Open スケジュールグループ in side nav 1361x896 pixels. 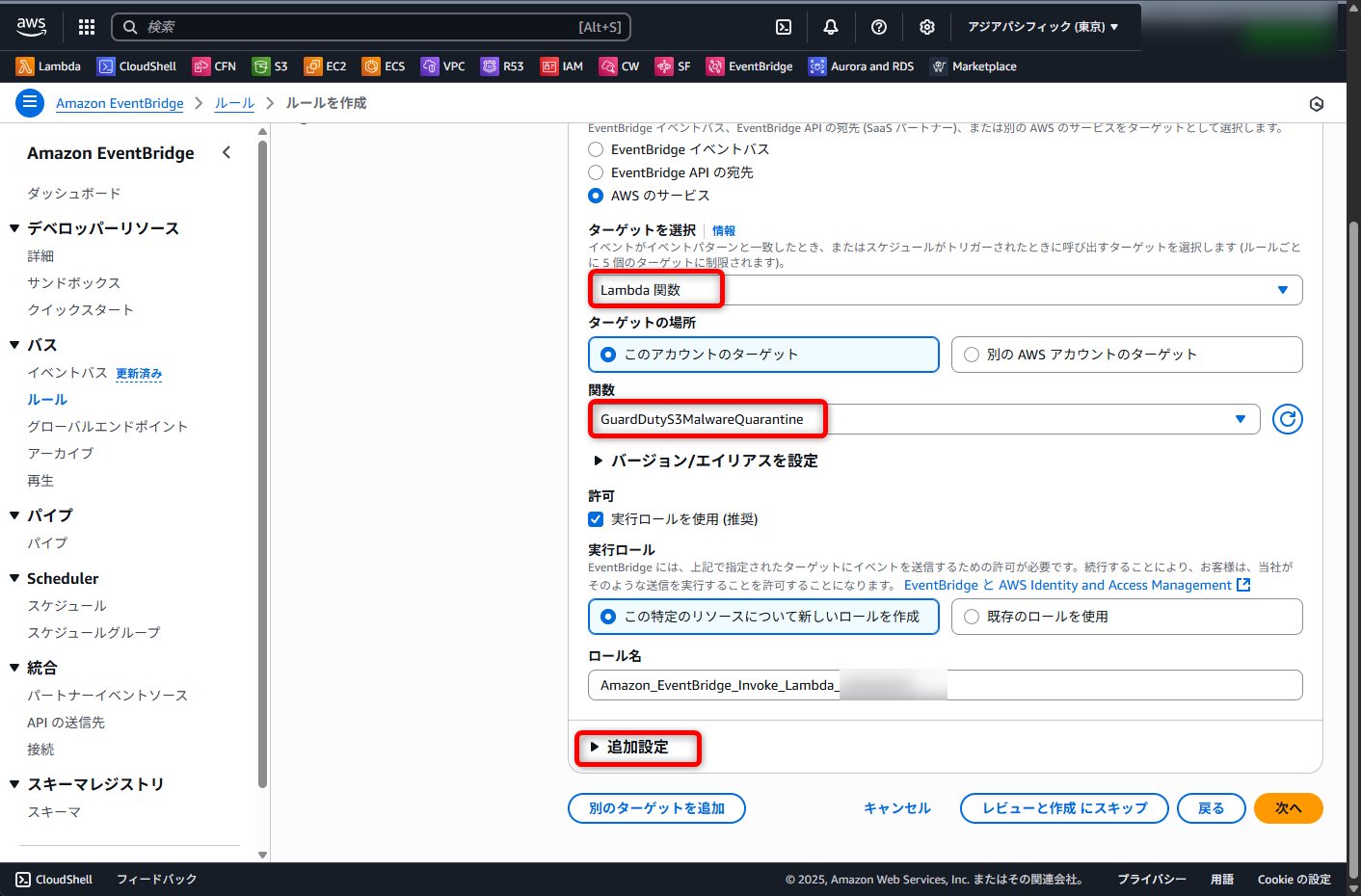click(93, 633)
